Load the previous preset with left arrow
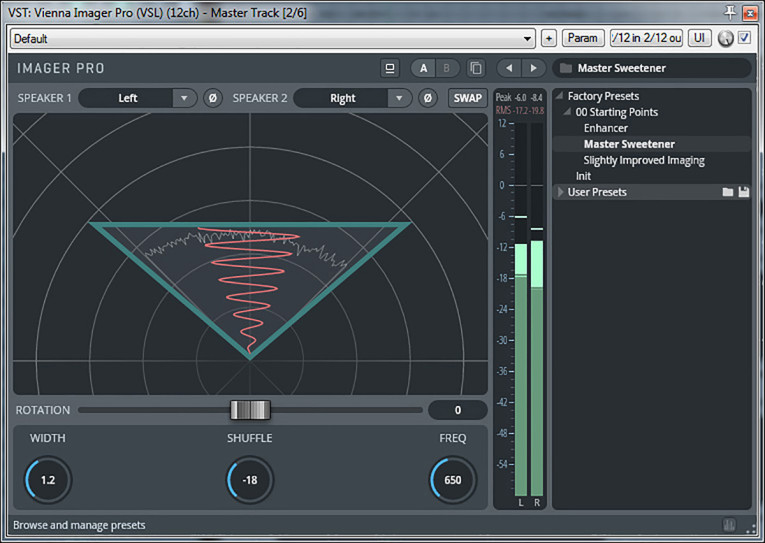 point(509,68)
